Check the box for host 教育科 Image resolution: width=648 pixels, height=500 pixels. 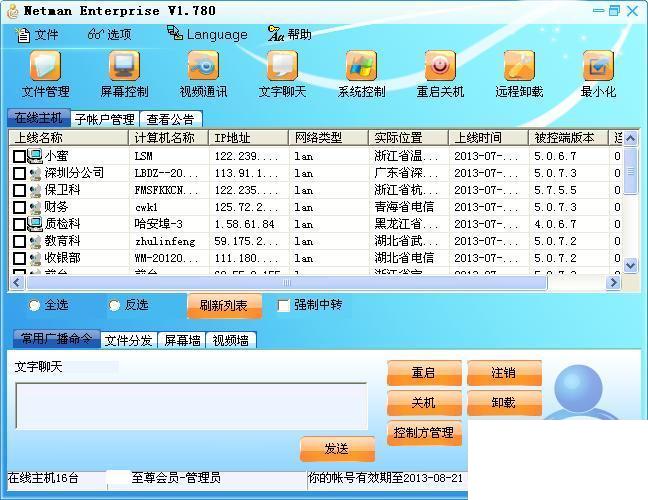pyautogui.click(x=19, y=241)
